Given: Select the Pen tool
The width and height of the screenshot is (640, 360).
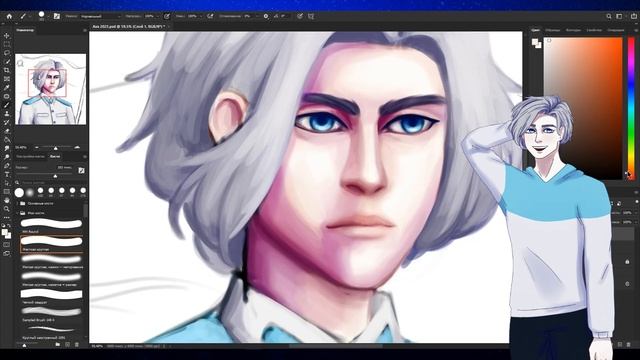Looking at the screenshot, I should [7, 166].
